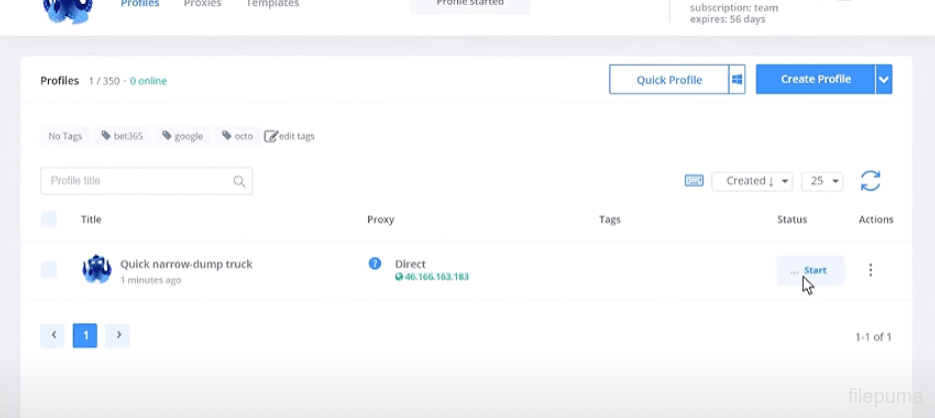Click the Octo Browser logo icon
The height and width of the screenshot is (418, 935).
(68, 10)
